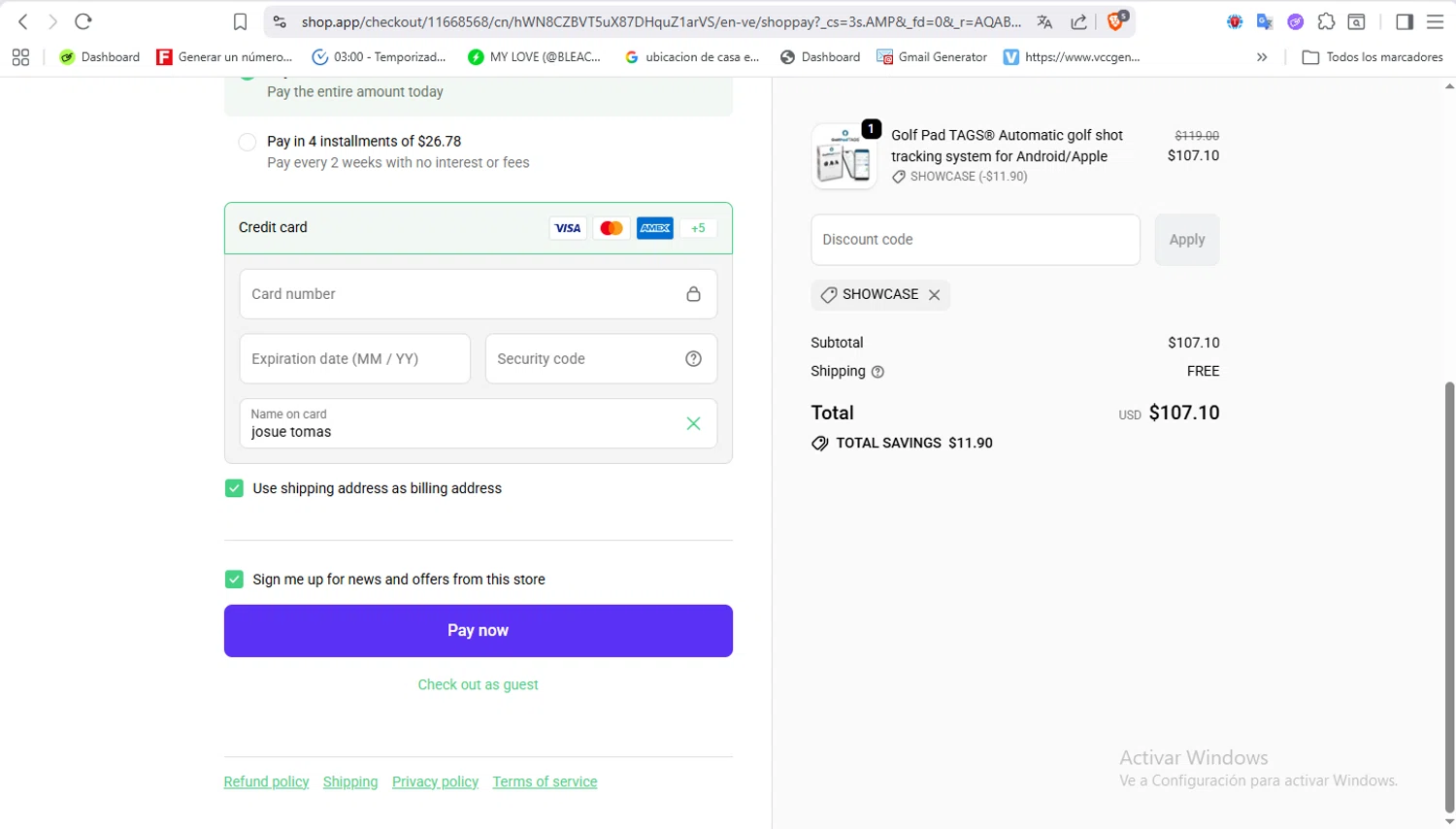Click the $107.10 total amount
This screenshot has width=1456, height=829.
(1184, 413)
